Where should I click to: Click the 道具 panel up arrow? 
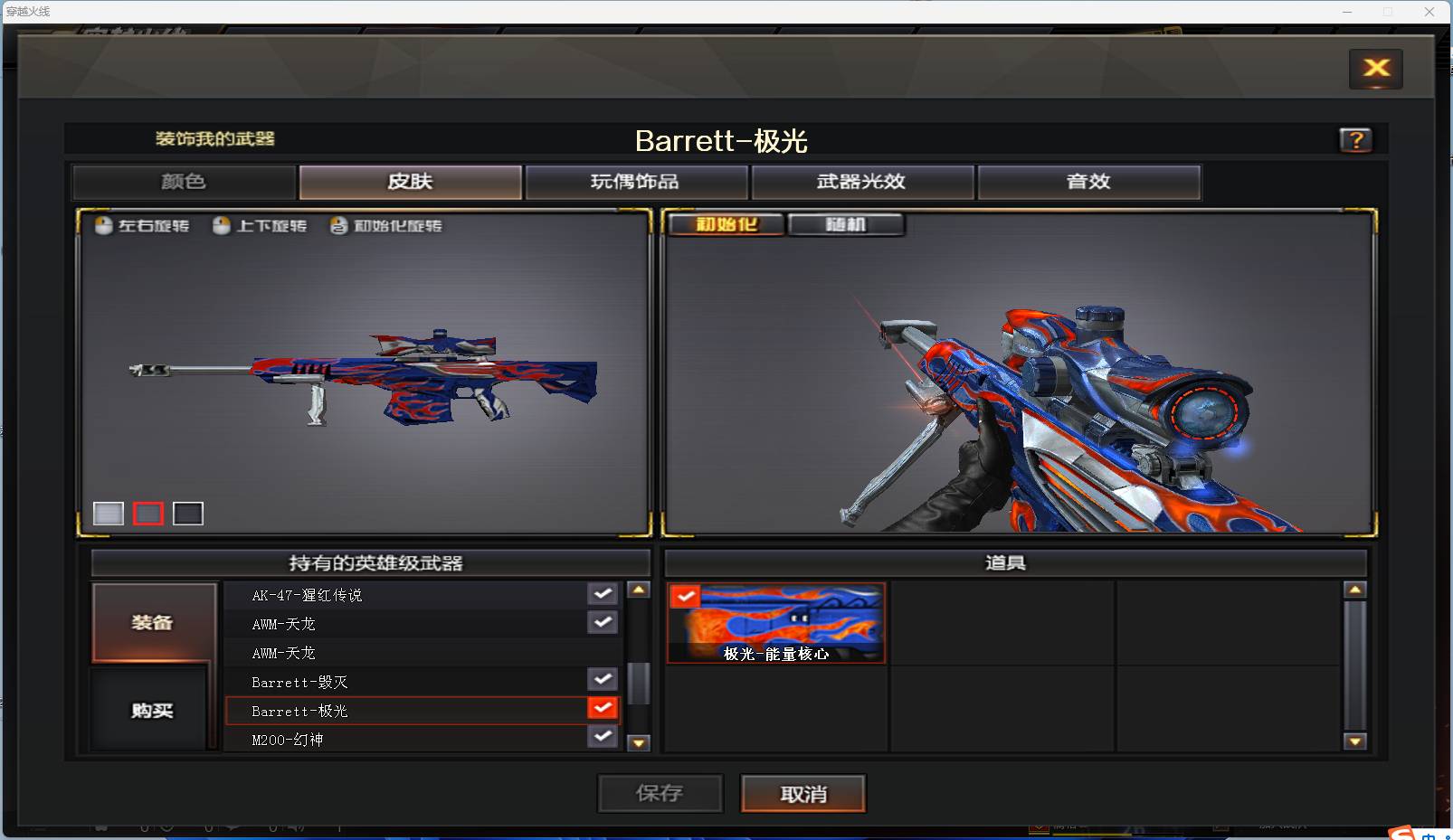pyautogui.click(x=1354, y=590)
